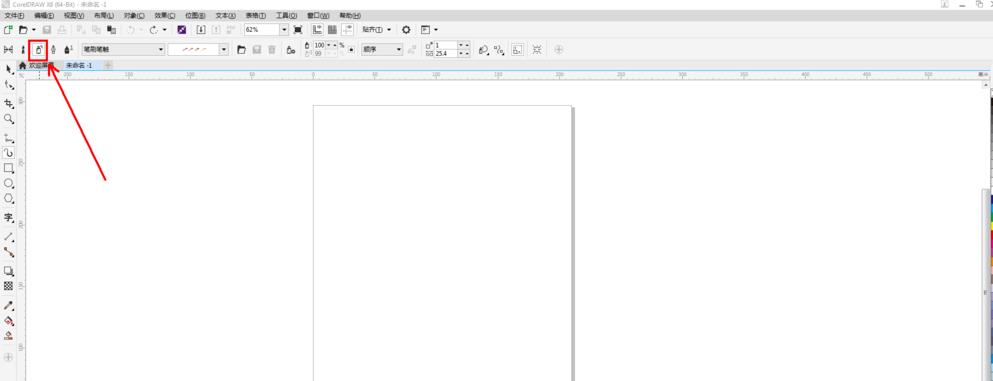Open the 顺序 spray order dropdown

pyautogui.click(x=382, y=49)
